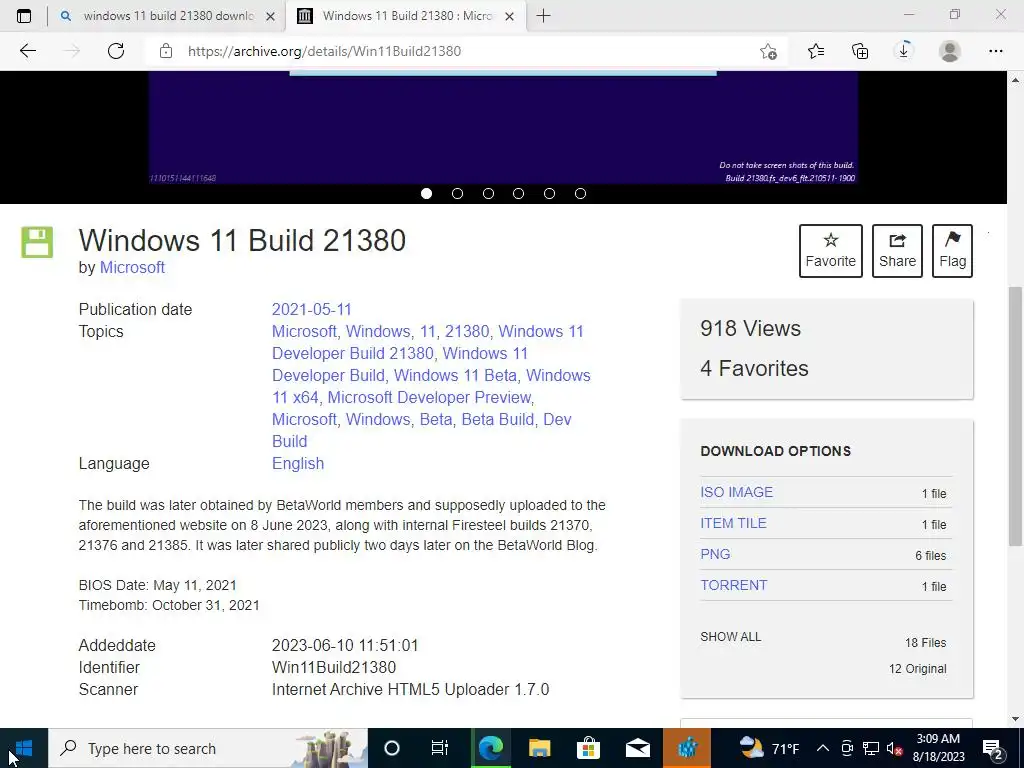Open the Edge Favorites list
The width and height of the screenshot is (1024, 768).
(816, 51)
